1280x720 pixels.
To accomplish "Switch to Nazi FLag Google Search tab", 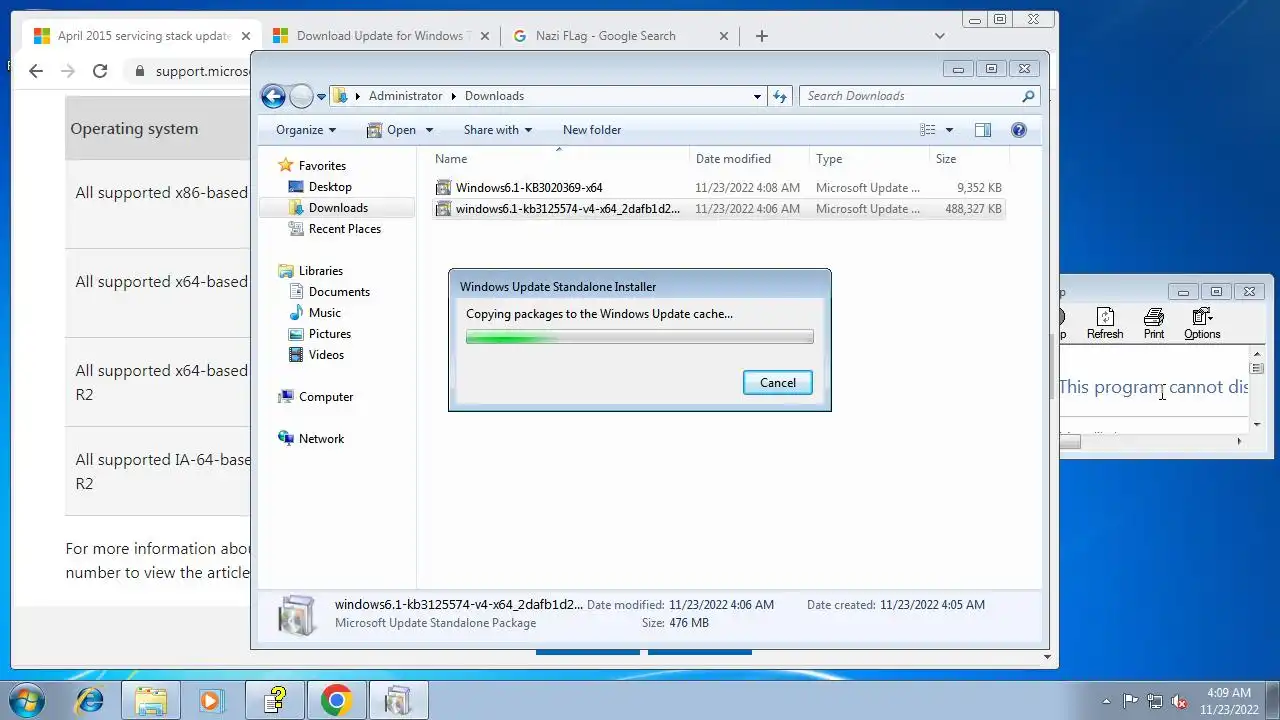I will click(x=621, y=36).
